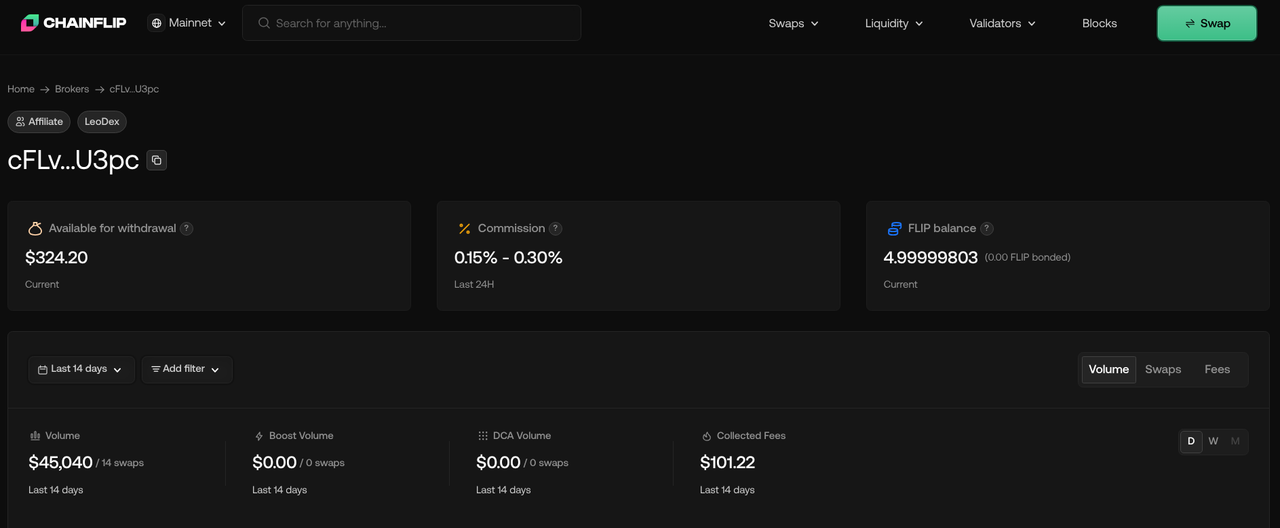Select the weekly W interval toggle
Image resolution: width=1280 pixels, height=528 pixels.
[x=1213, y=441]
